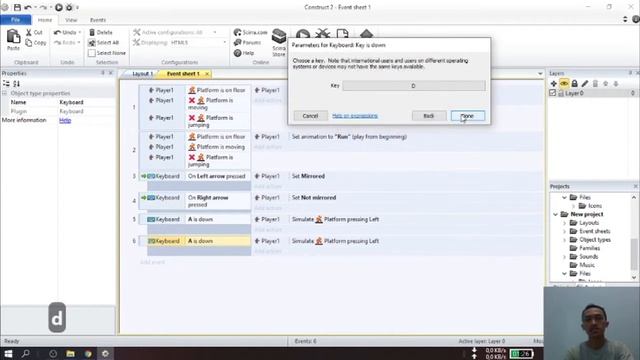Image resolution: width=640 pixels, height=360 pixels.
Task: Click Copy in the Clipboard group
Action: pos(36,42)
